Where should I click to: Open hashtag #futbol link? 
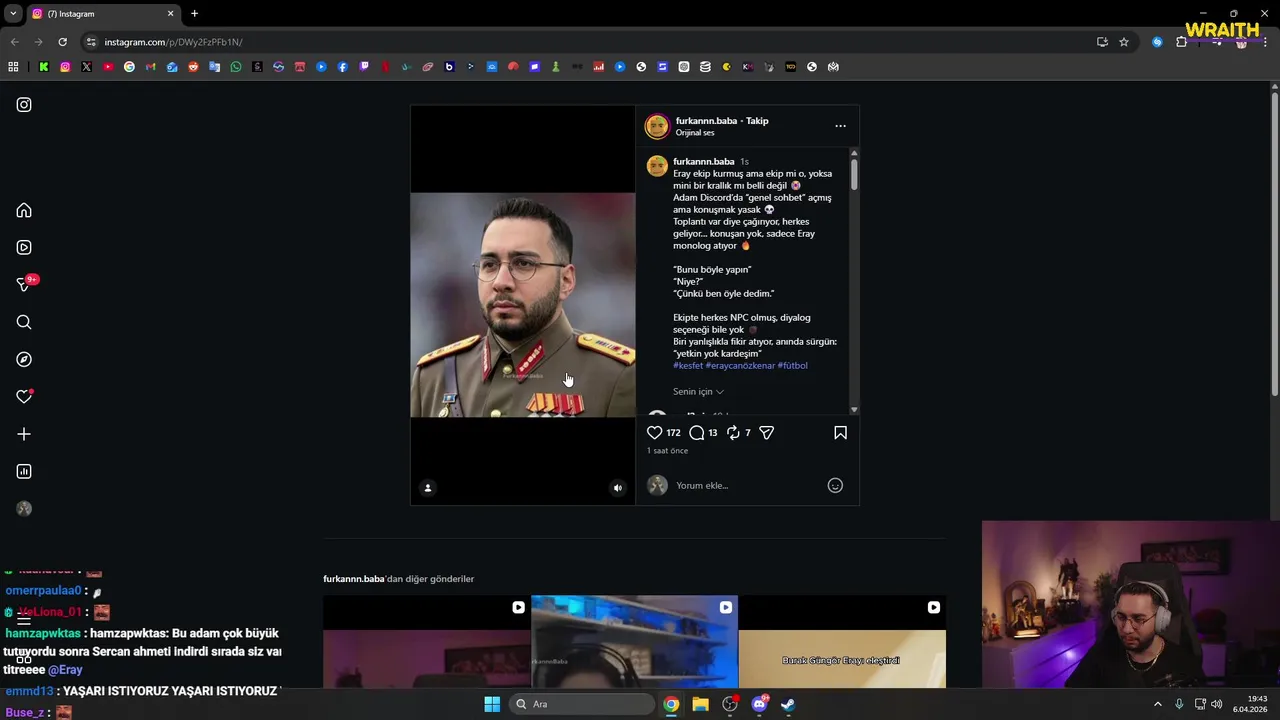pos(793,366)
